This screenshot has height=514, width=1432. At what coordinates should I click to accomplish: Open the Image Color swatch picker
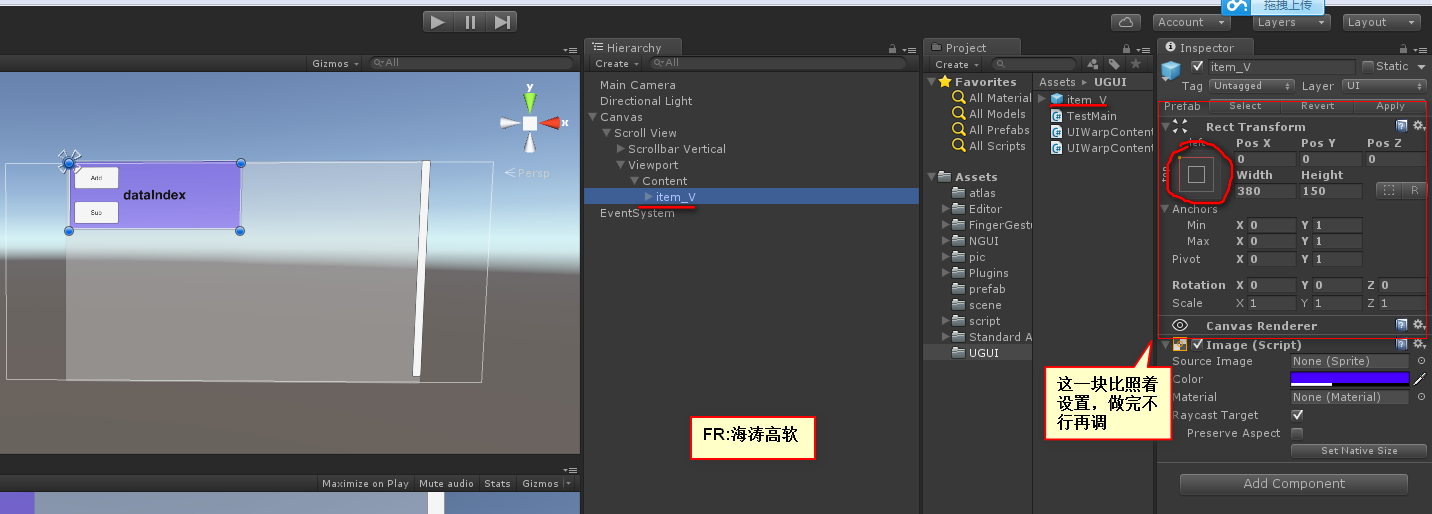1350,379
